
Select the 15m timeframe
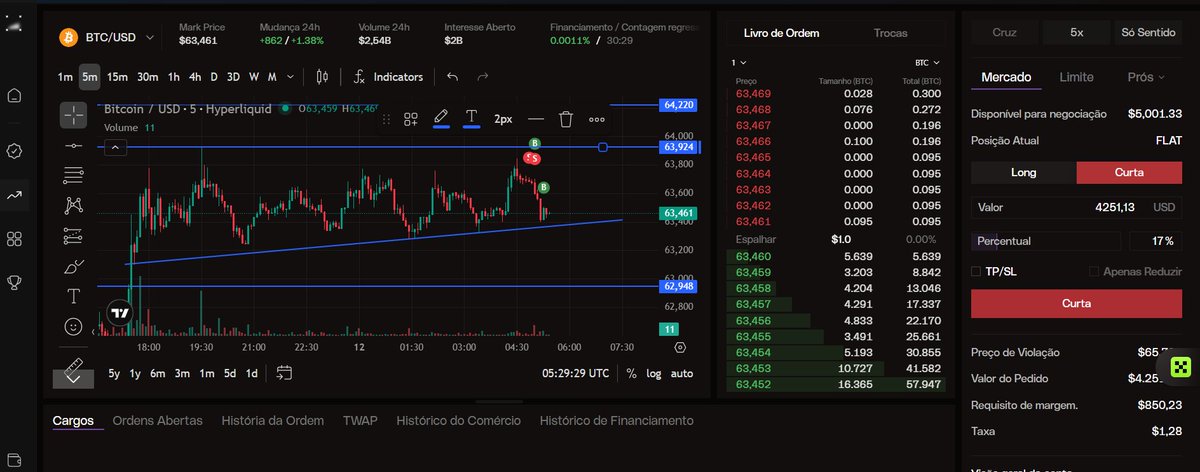118,77
